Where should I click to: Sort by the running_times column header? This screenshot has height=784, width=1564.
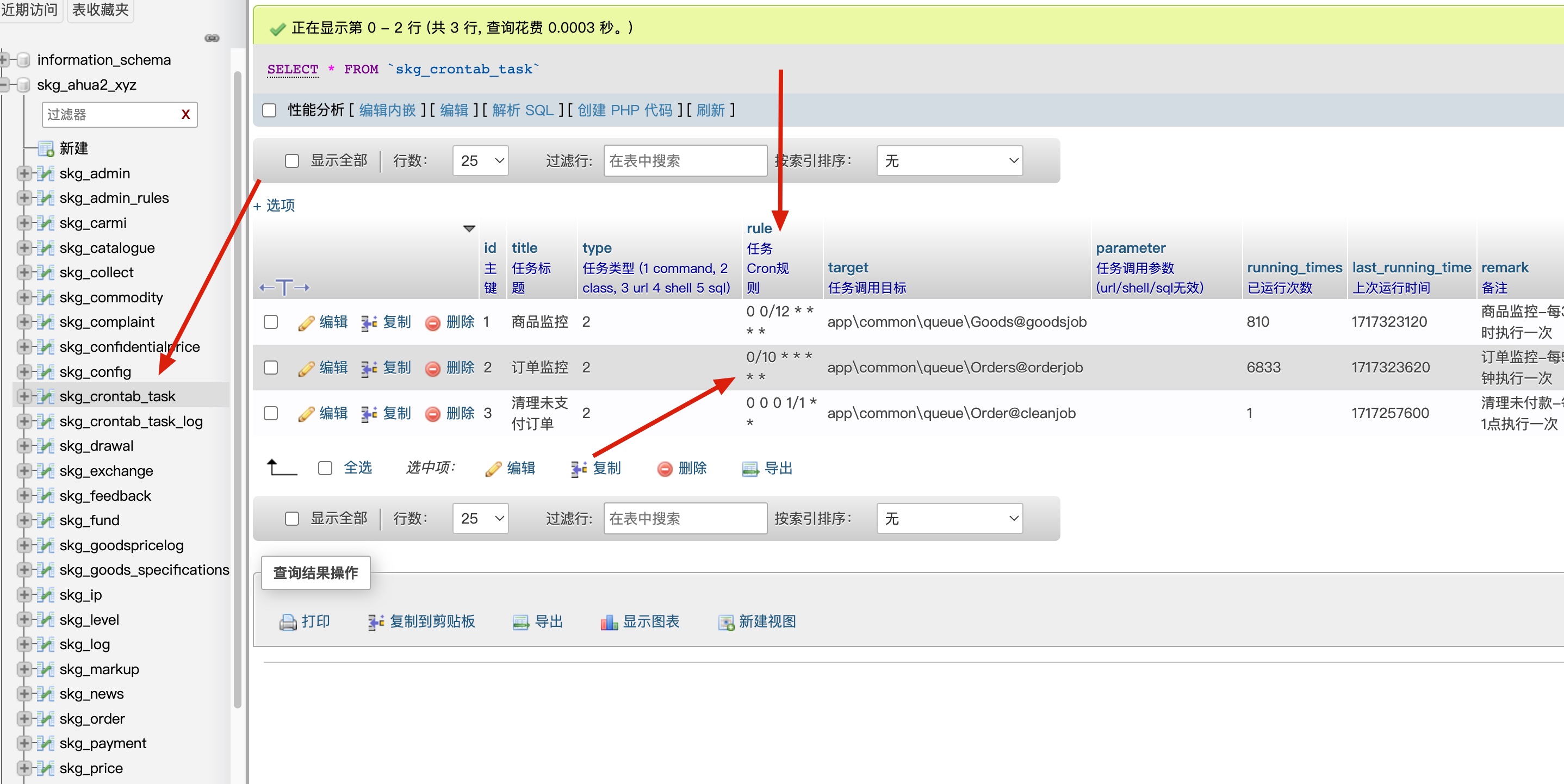[x=1294, y=267]
